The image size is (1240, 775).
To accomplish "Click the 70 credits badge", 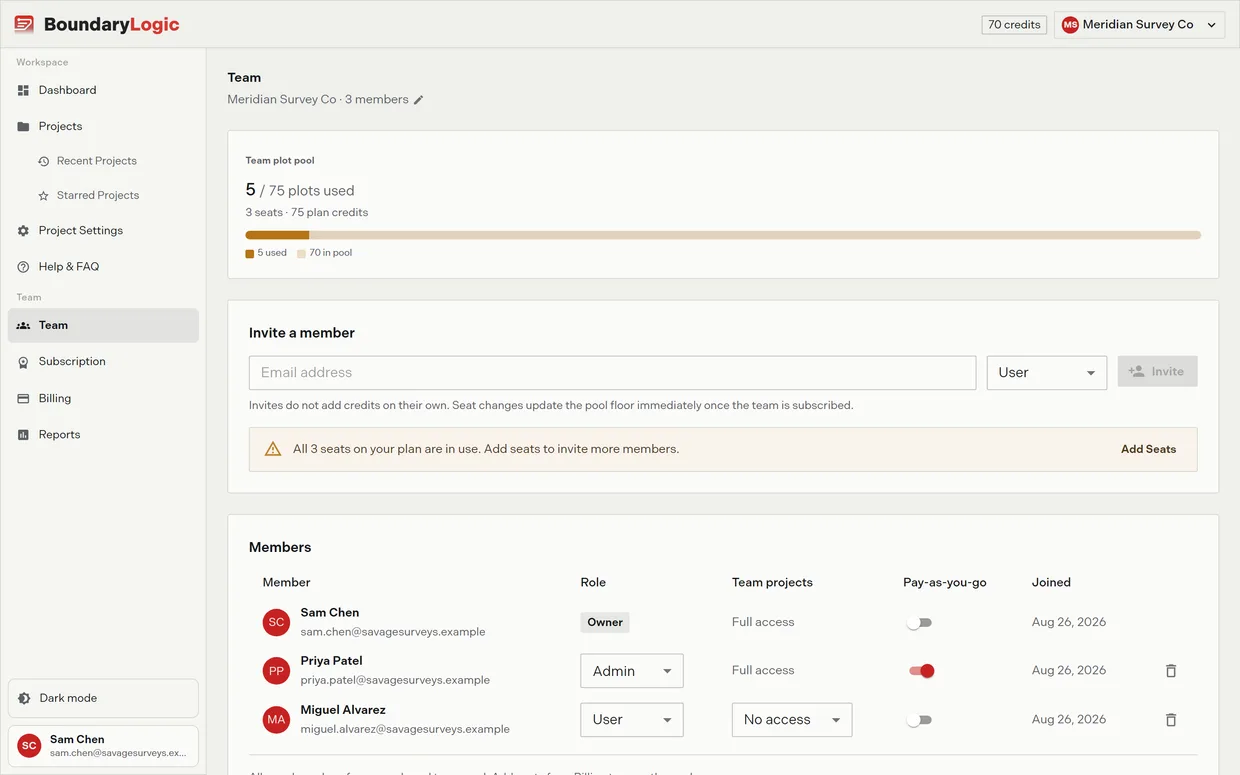I will (1014, 25).
